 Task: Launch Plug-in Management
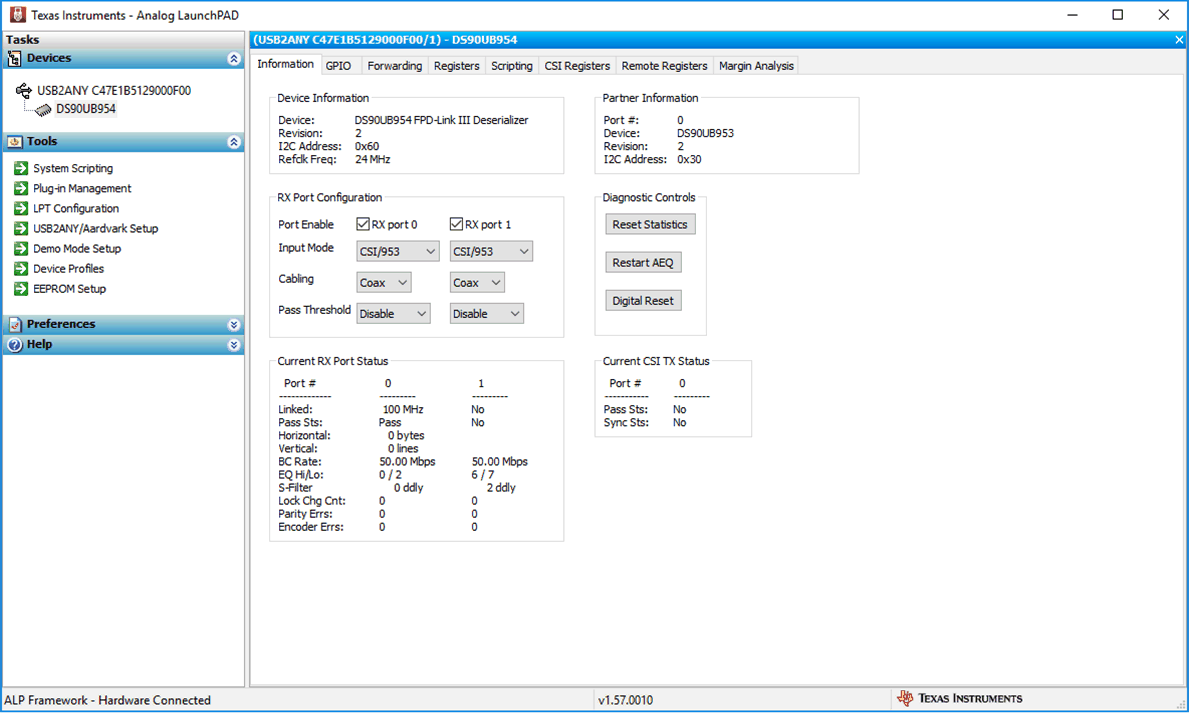coord(85,188)
